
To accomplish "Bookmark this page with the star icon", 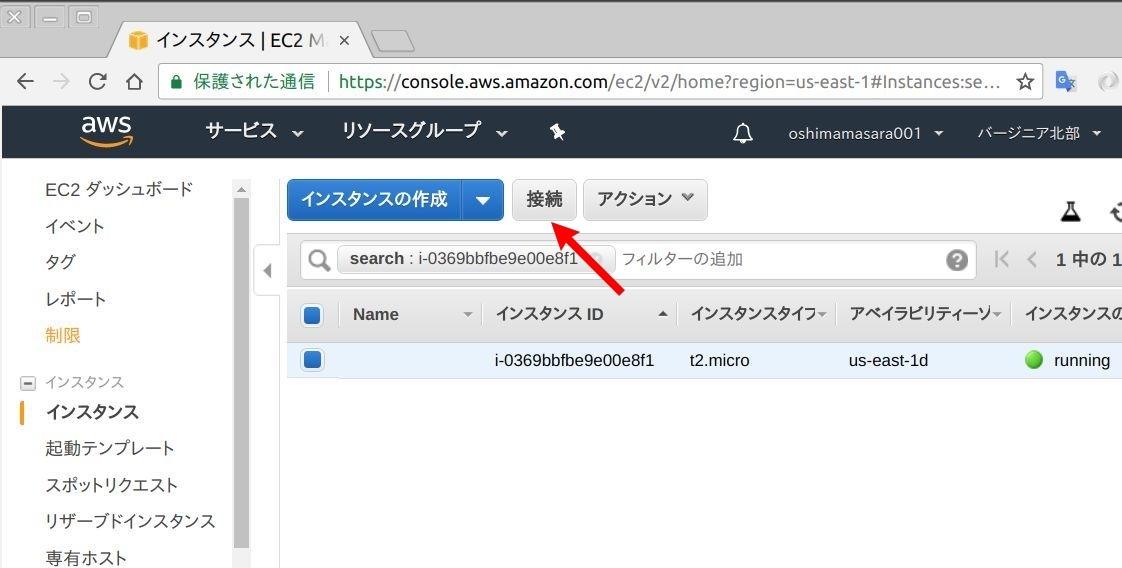I will click(x=1025, y=82).
